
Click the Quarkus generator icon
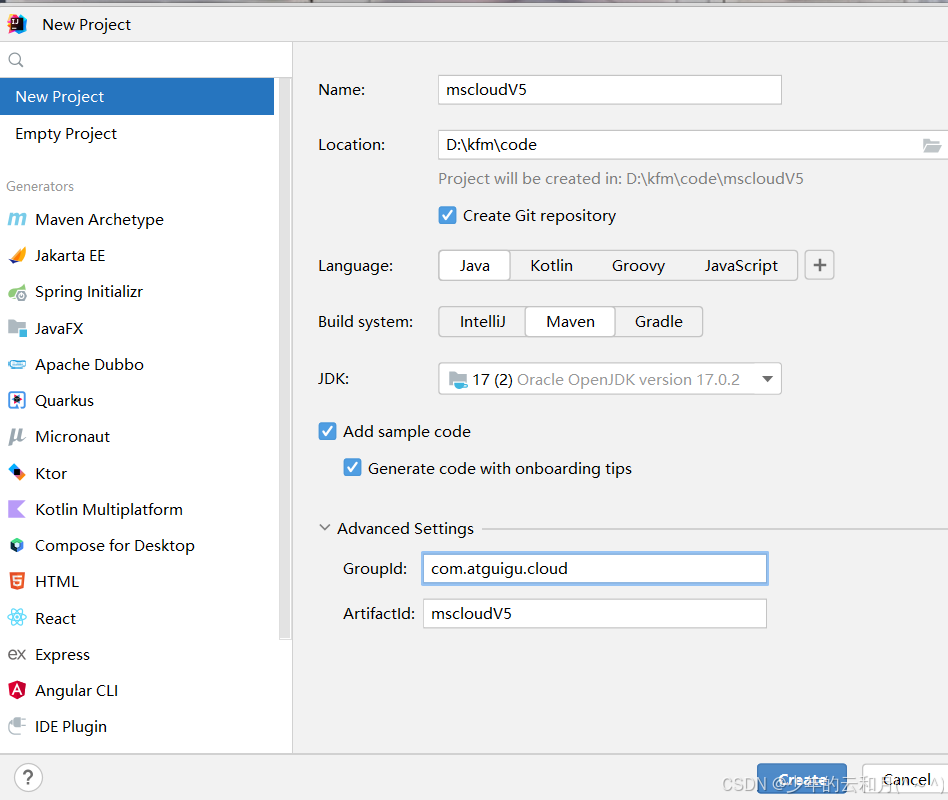pyautogui.click(x=17, y=400)
